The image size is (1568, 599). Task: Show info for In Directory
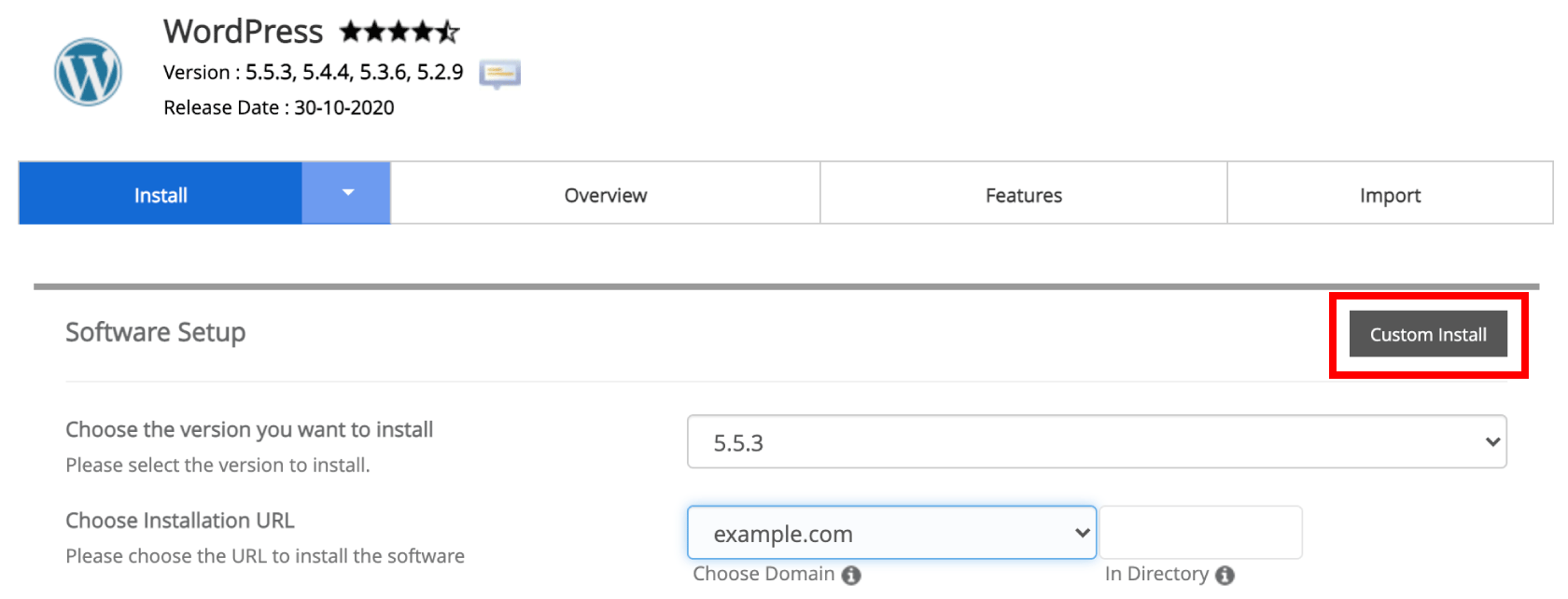1225,575
